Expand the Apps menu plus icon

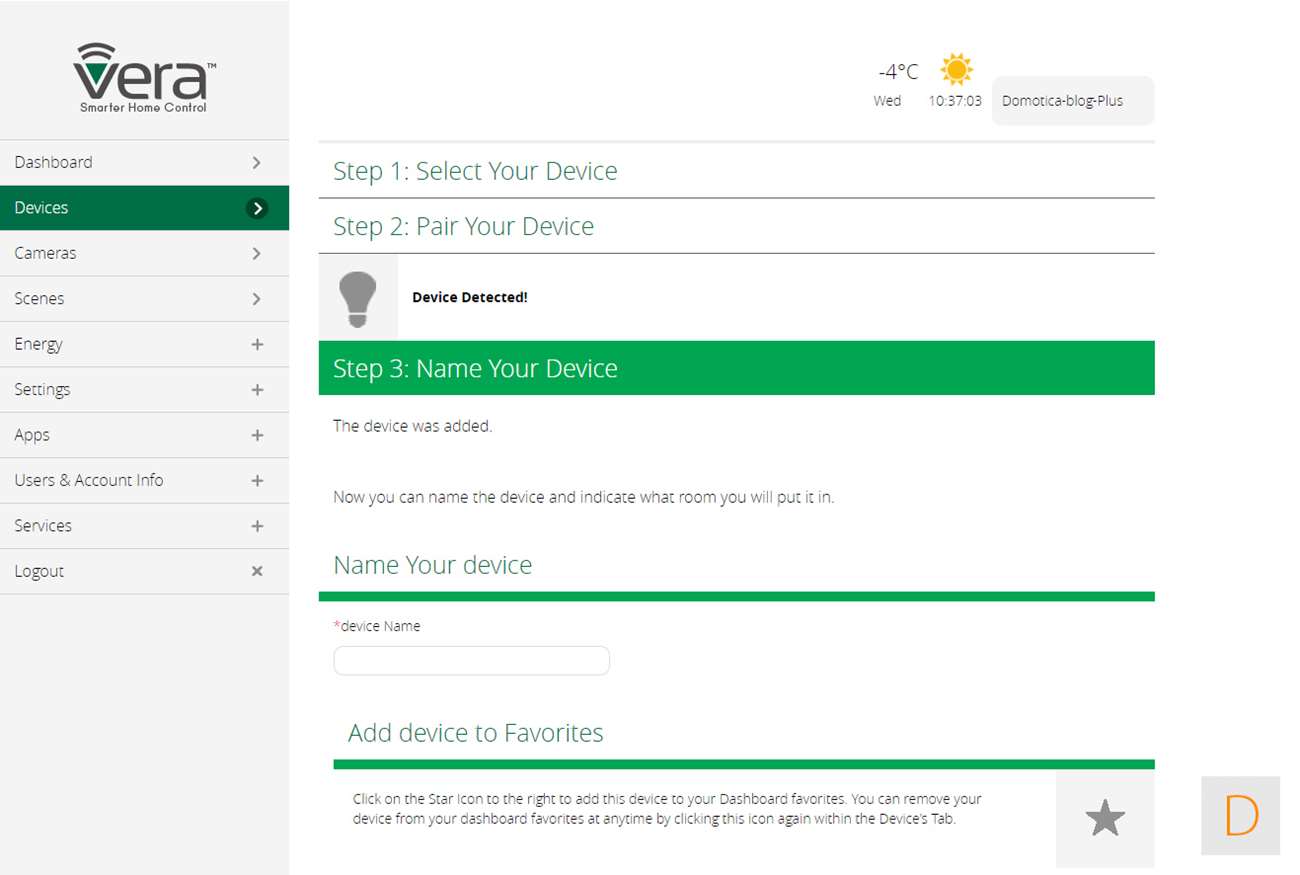(x=257, y=435)
